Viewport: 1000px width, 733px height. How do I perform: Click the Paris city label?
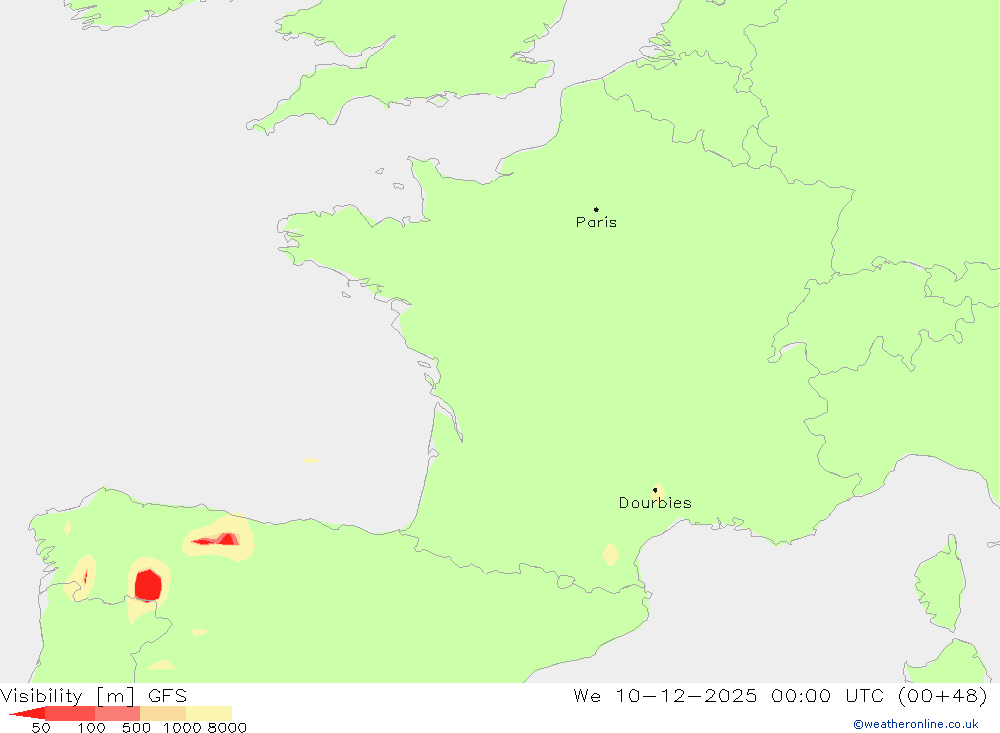click(x=596, y=222)
